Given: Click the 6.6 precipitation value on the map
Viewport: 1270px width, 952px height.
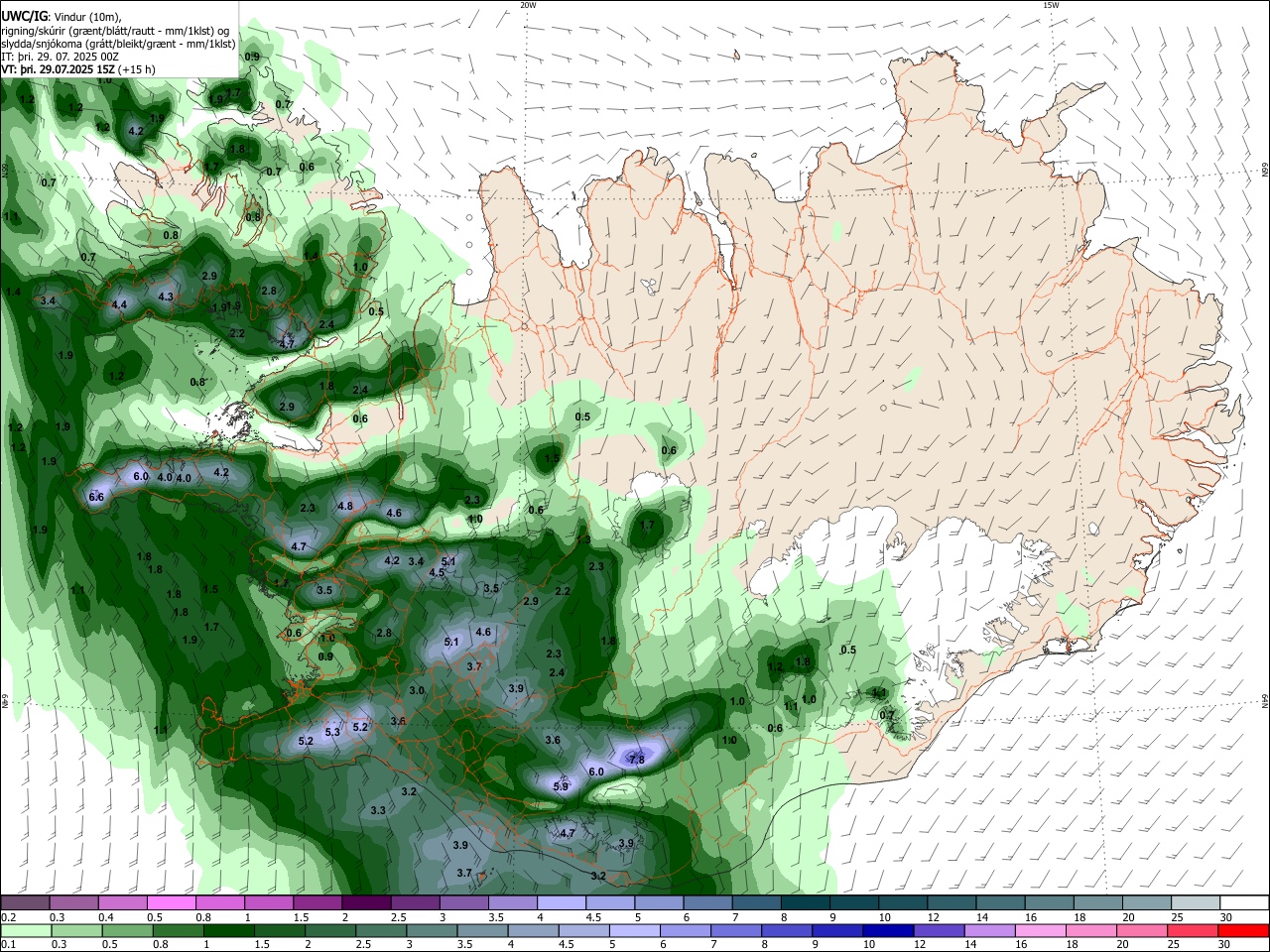Looking at the screenshot, I should (x=96, y=497).
